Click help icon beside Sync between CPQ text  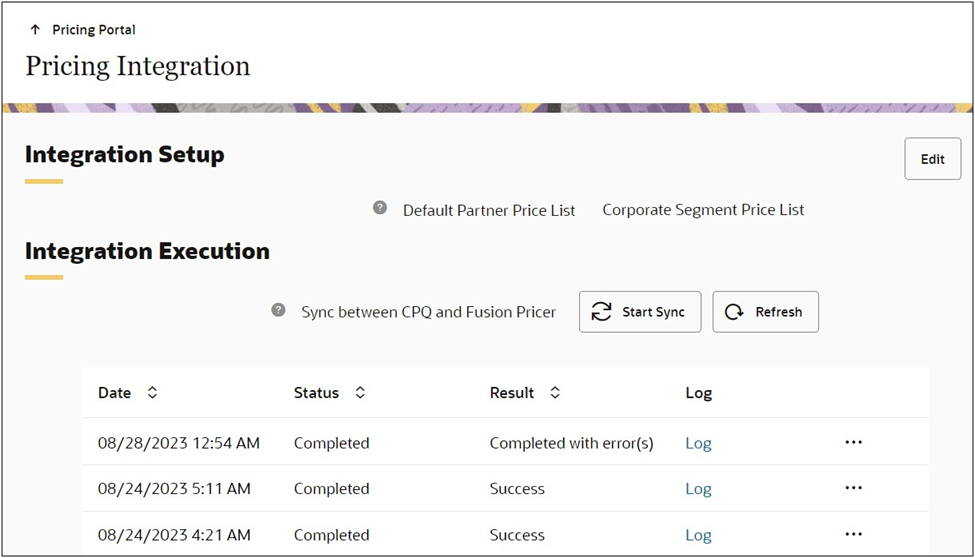pyautogui.click(x=279, y=311)
